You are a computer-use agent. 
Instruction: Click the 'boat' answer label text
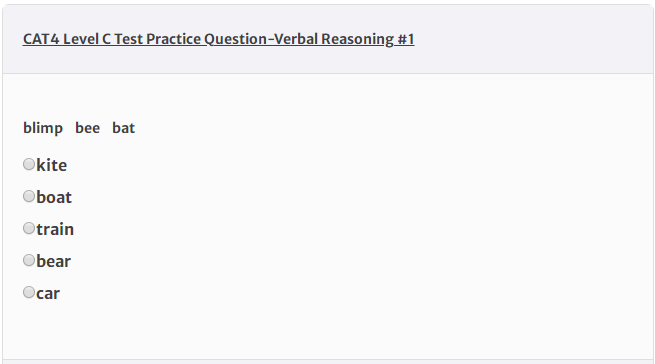[x=54, y=197]
